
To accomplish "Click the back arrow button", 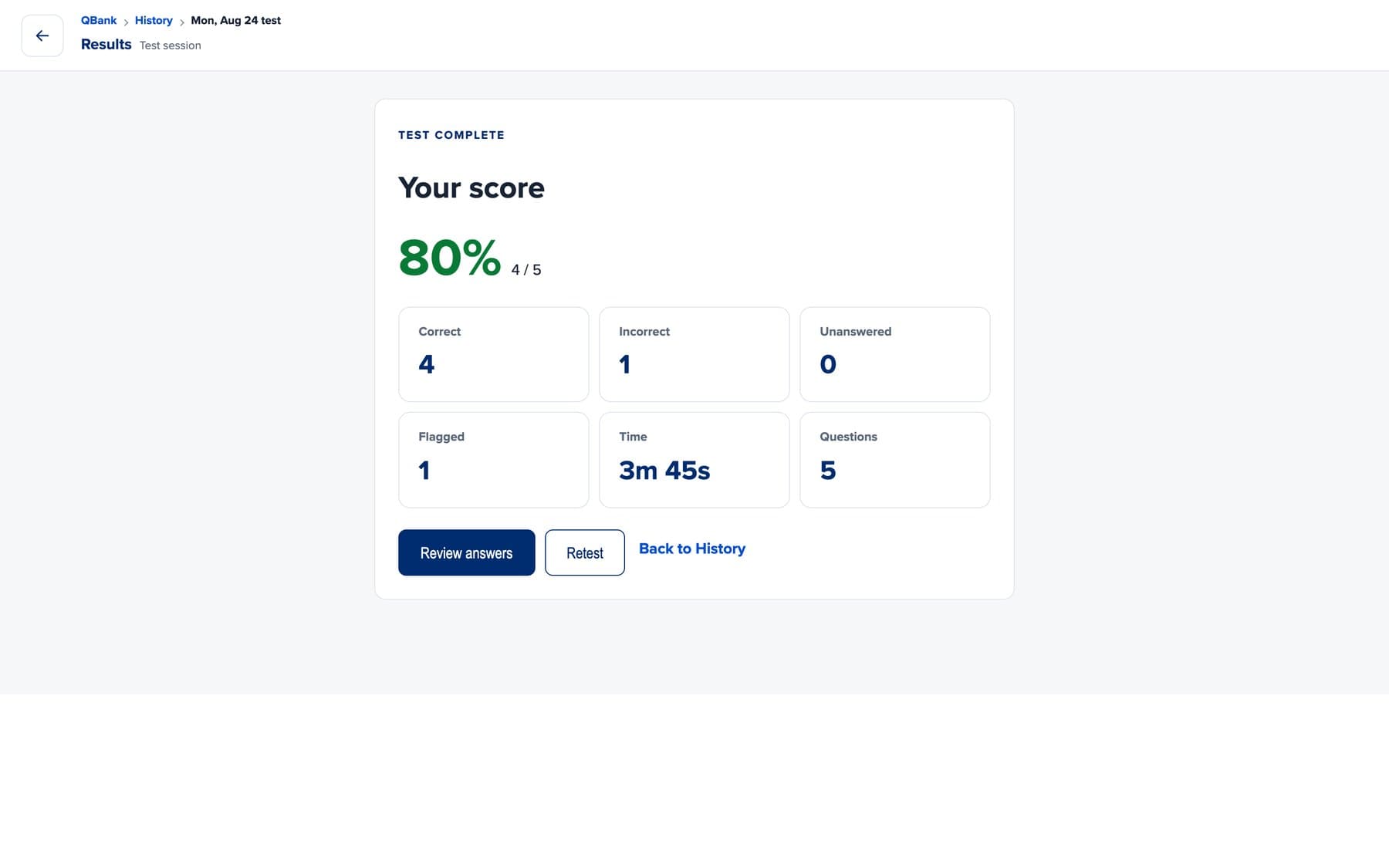I will (42, 35).
